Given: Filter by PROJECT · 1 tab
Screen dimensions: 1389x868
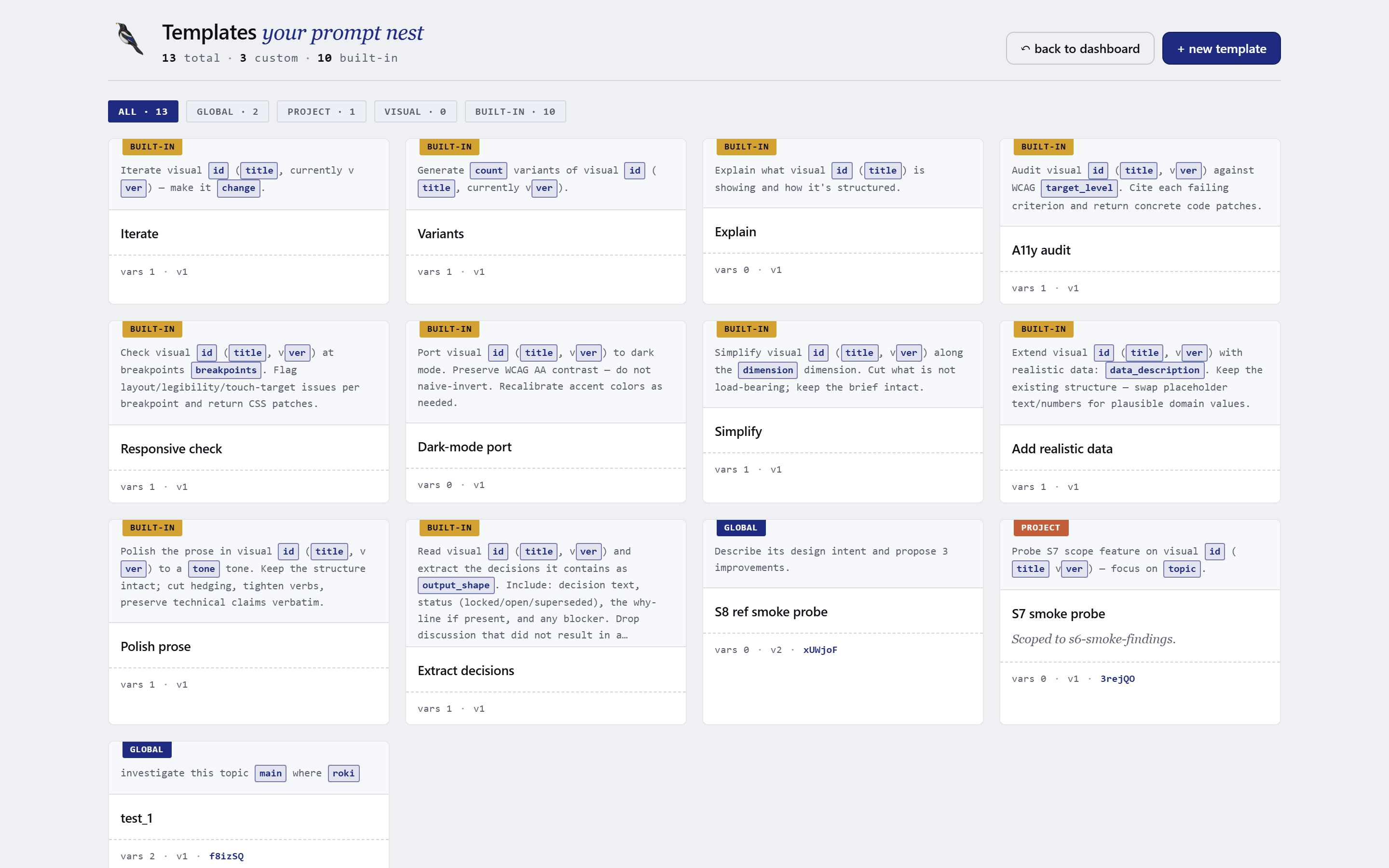Looking at the screenshot, I should pos(321,111).
